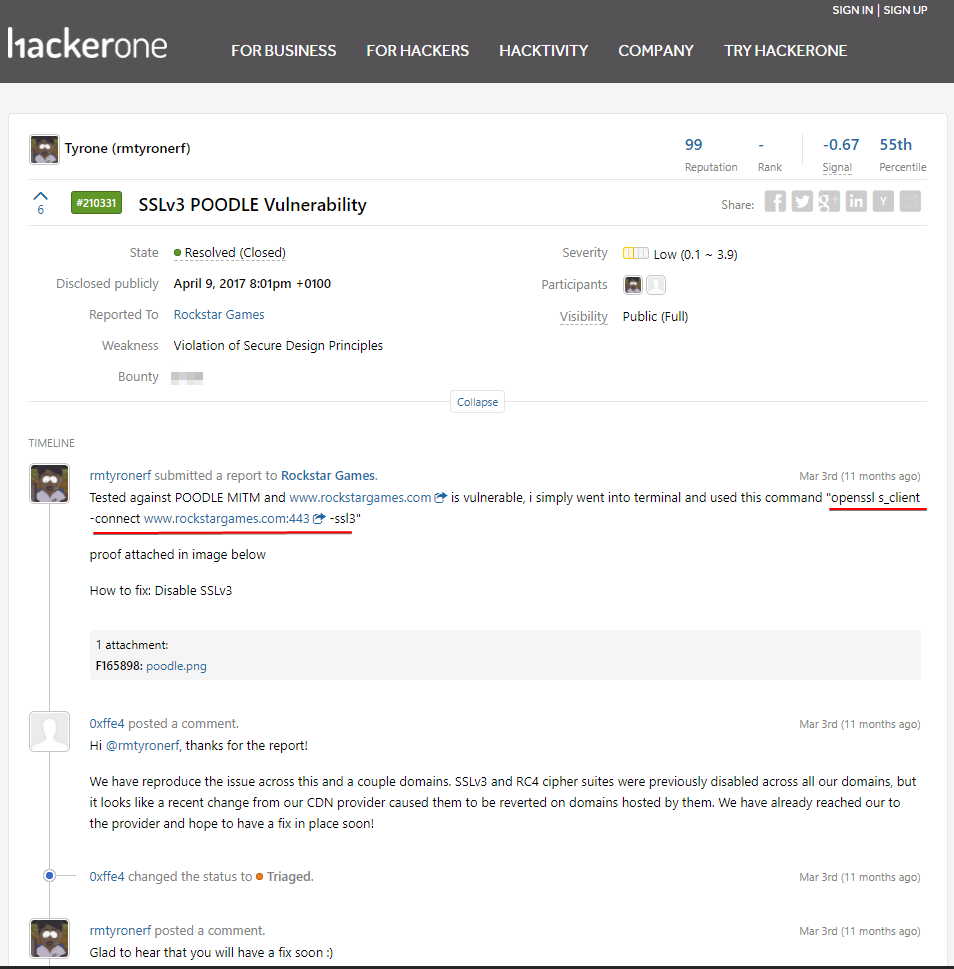Share report on Hacker News
Viewport: 954px width, 969px height.
[883, 201]
